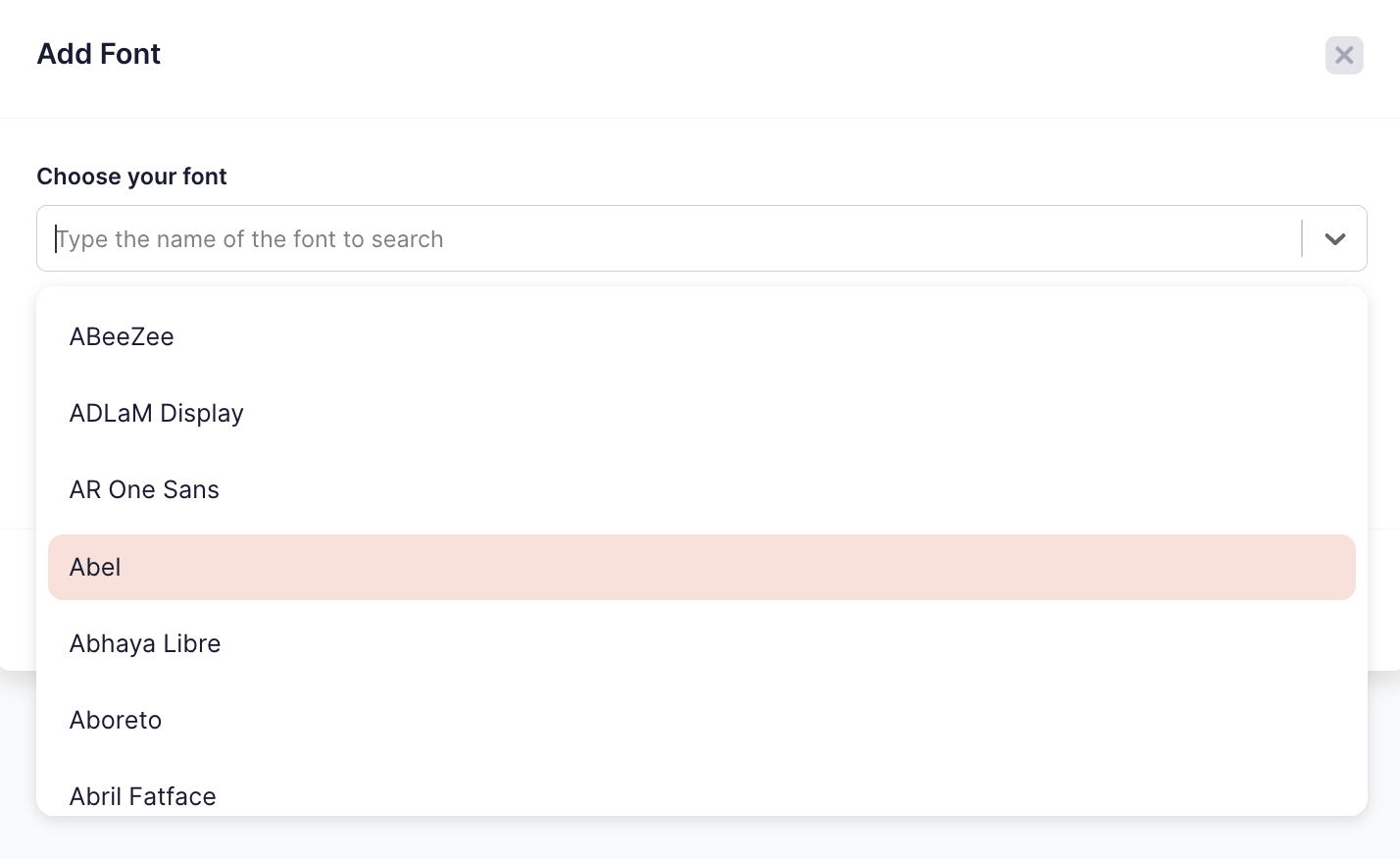Select the highlighted Abel font
The height and width of the screenshot is (859, 1400).
click(x=95, y=567)
